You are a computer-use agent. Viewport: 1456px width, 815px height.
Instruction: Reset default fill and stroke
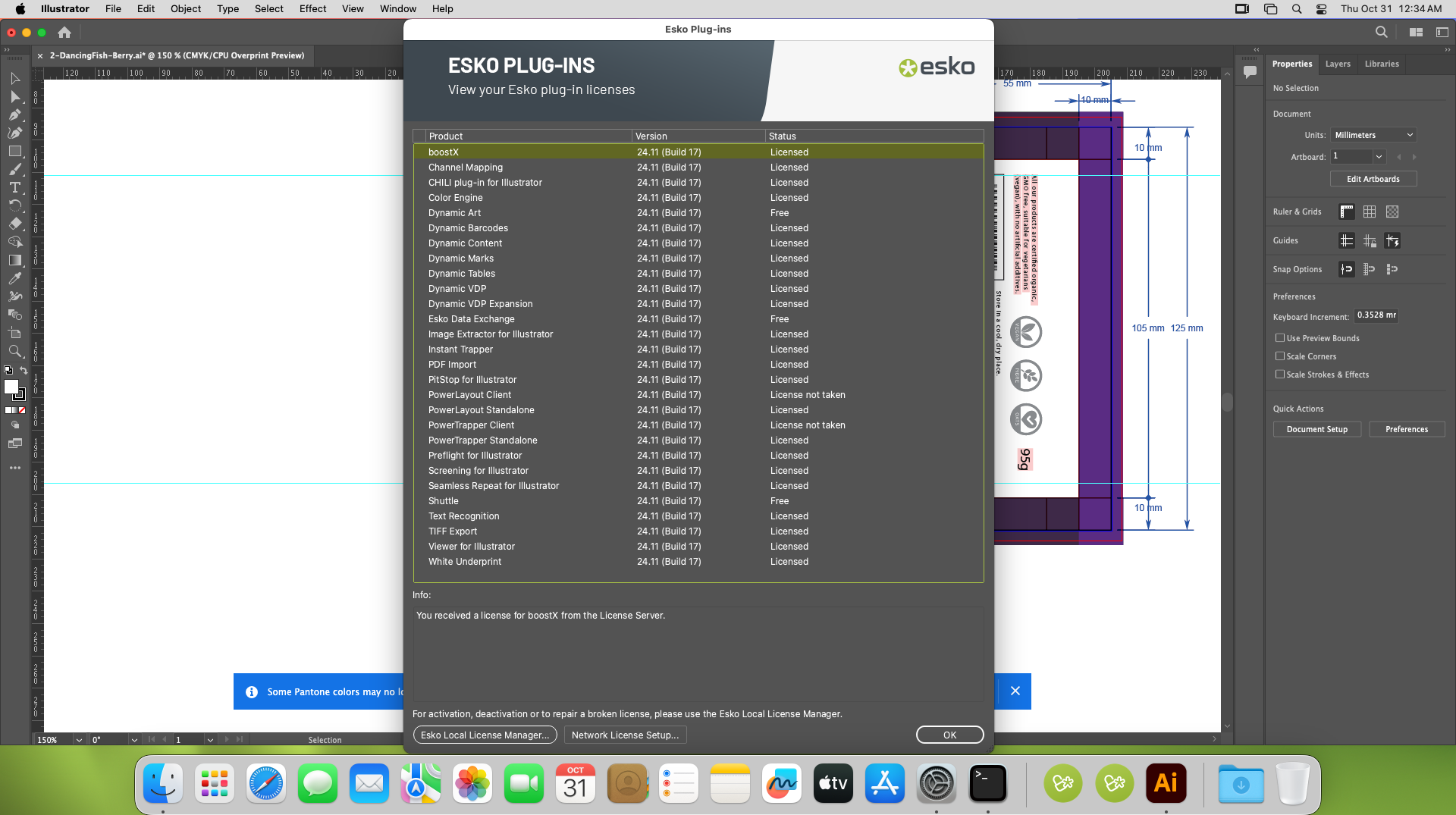[x=8, y=371]
